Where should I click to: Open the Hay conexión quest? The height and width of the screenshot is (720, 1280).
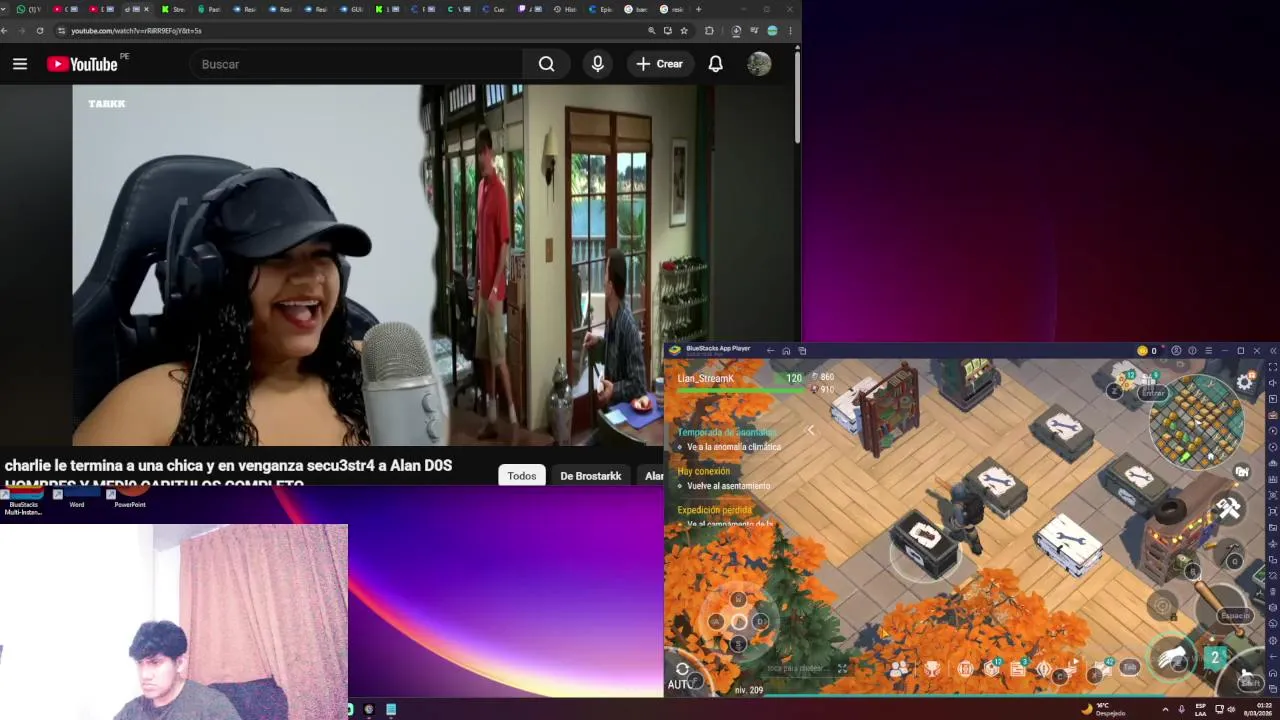pyautogui.click(x=704, y=471)
